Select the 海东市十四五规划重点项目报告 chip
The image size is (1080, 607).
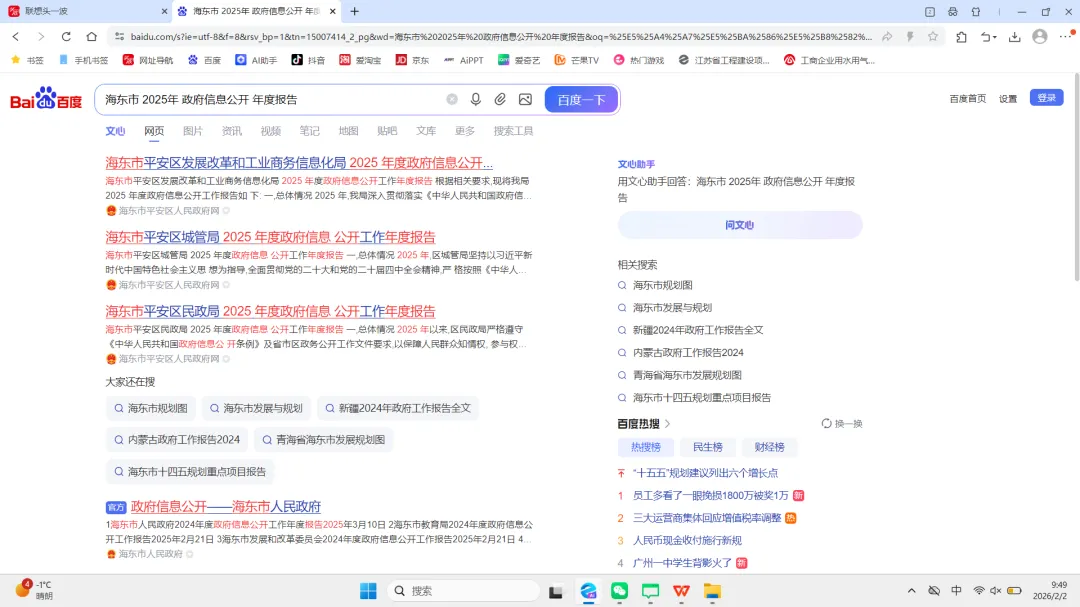[190, 471]
